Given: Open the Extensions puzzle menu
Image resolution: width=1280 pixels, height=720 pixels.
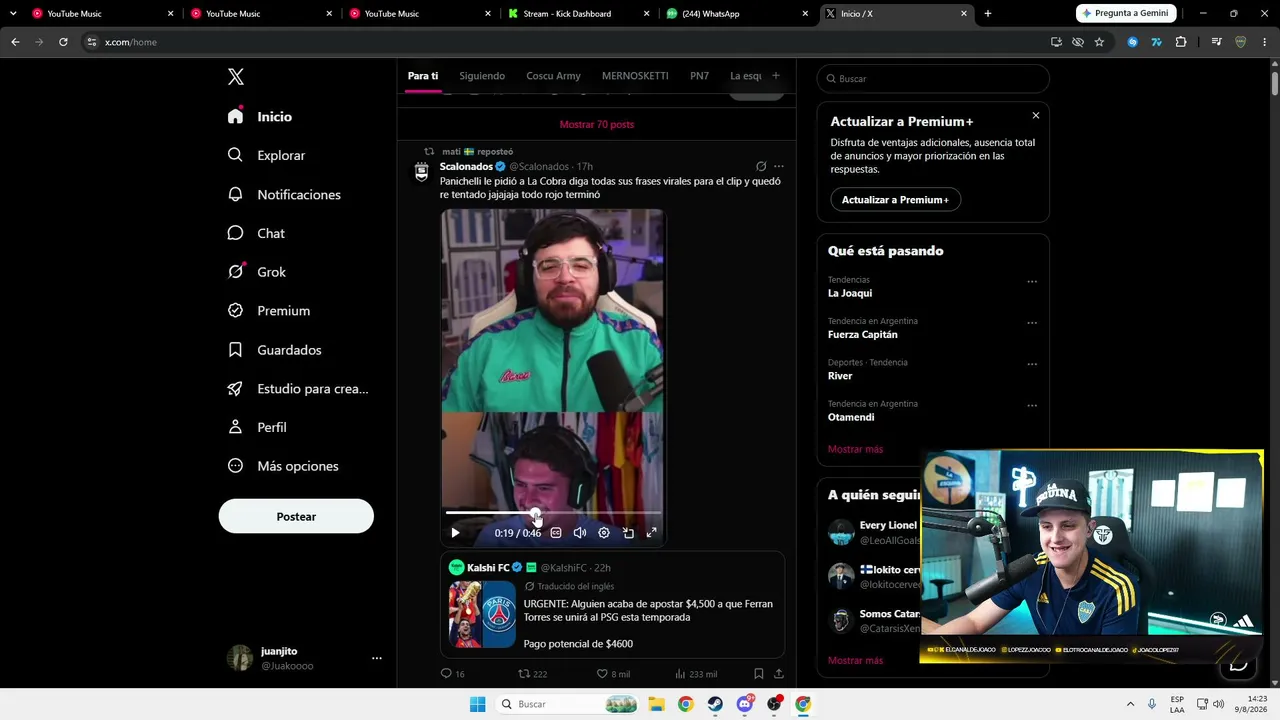Looking at the screenshot, I should [1181, 42].
